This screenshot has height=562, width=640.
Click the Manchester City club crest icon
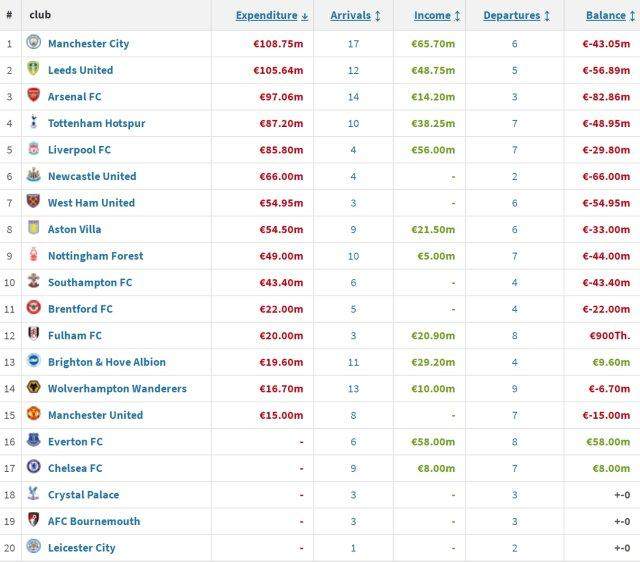coord(33,44)
